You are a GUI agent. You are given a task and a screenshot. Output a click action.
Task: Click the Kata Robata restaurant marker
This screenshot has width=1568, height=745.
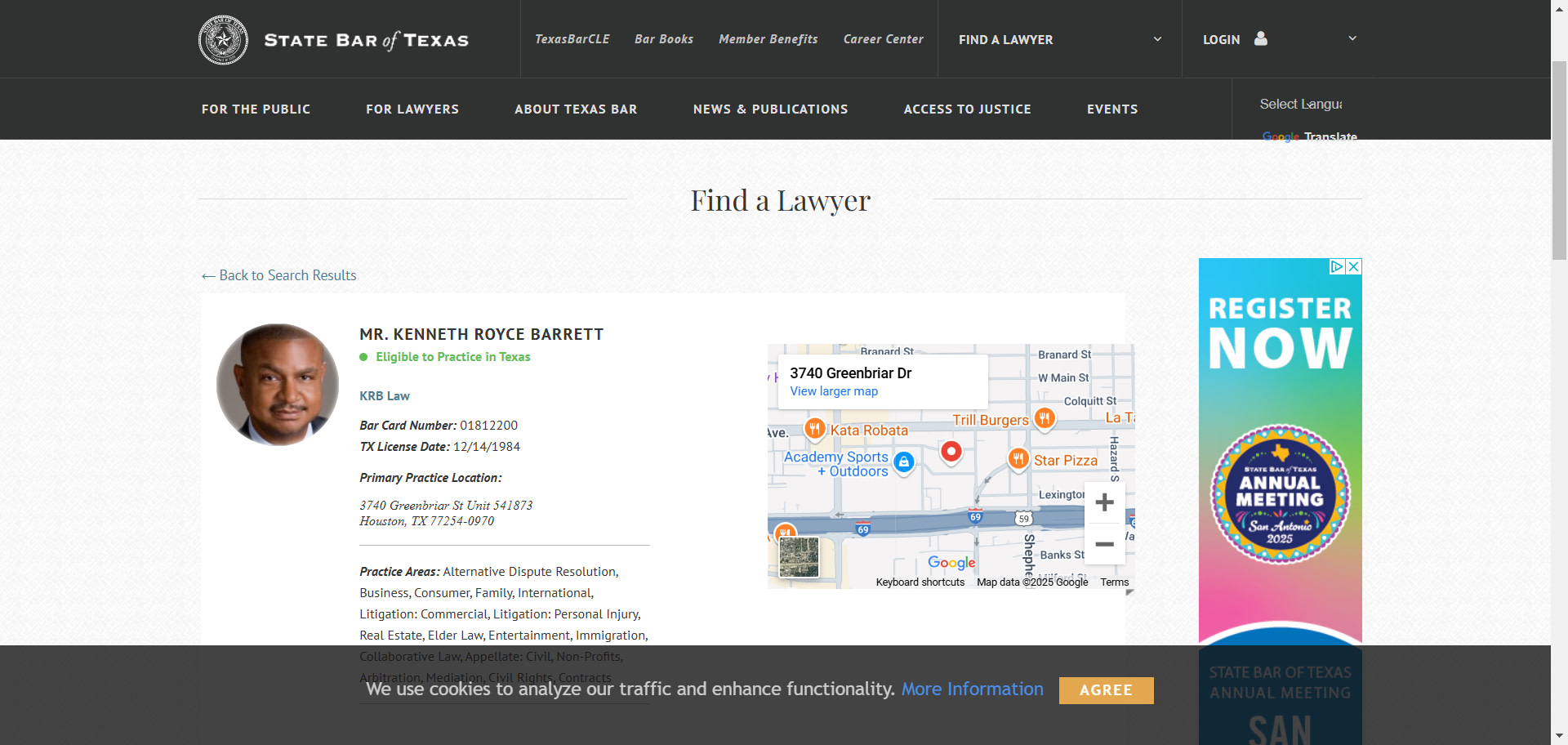pos(815,428)
